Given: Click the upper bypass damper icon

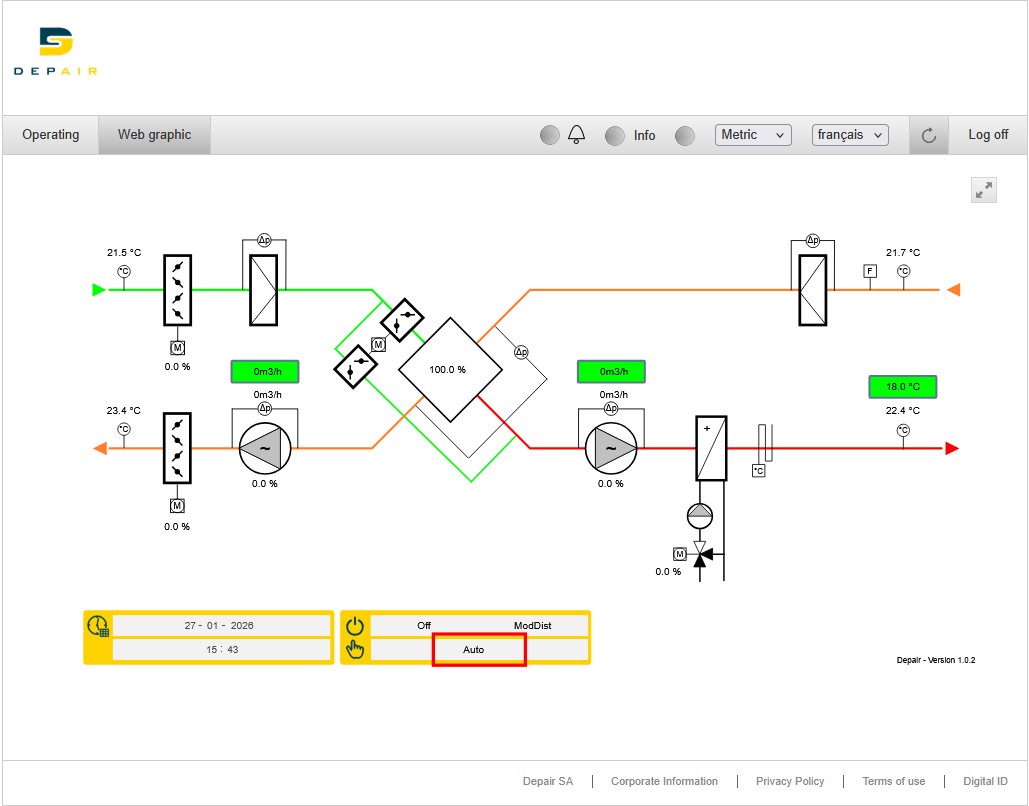Looking at the screenshot, I should click(402, 320).
